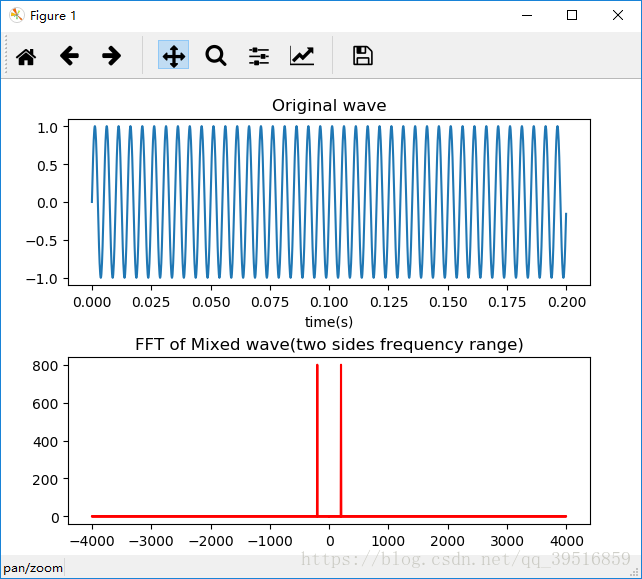
Task: Save the figure with the floppy disk icon
Action: tap(363, 56)
